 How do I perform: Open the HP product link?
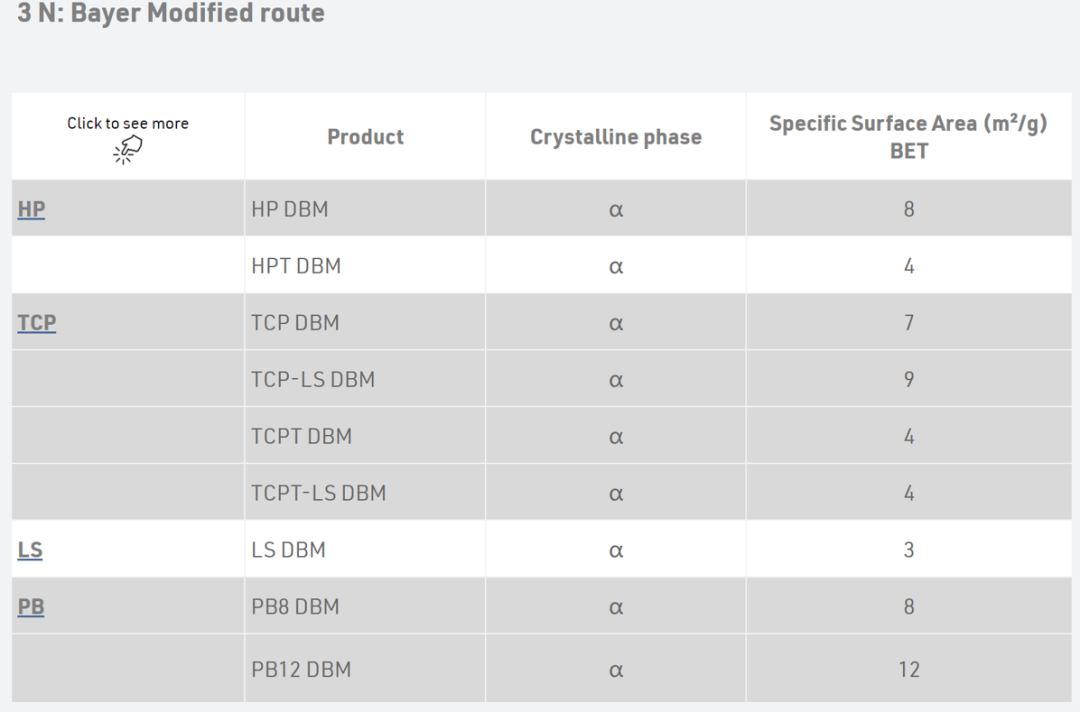pyautogui.click(x=31, y=209)
